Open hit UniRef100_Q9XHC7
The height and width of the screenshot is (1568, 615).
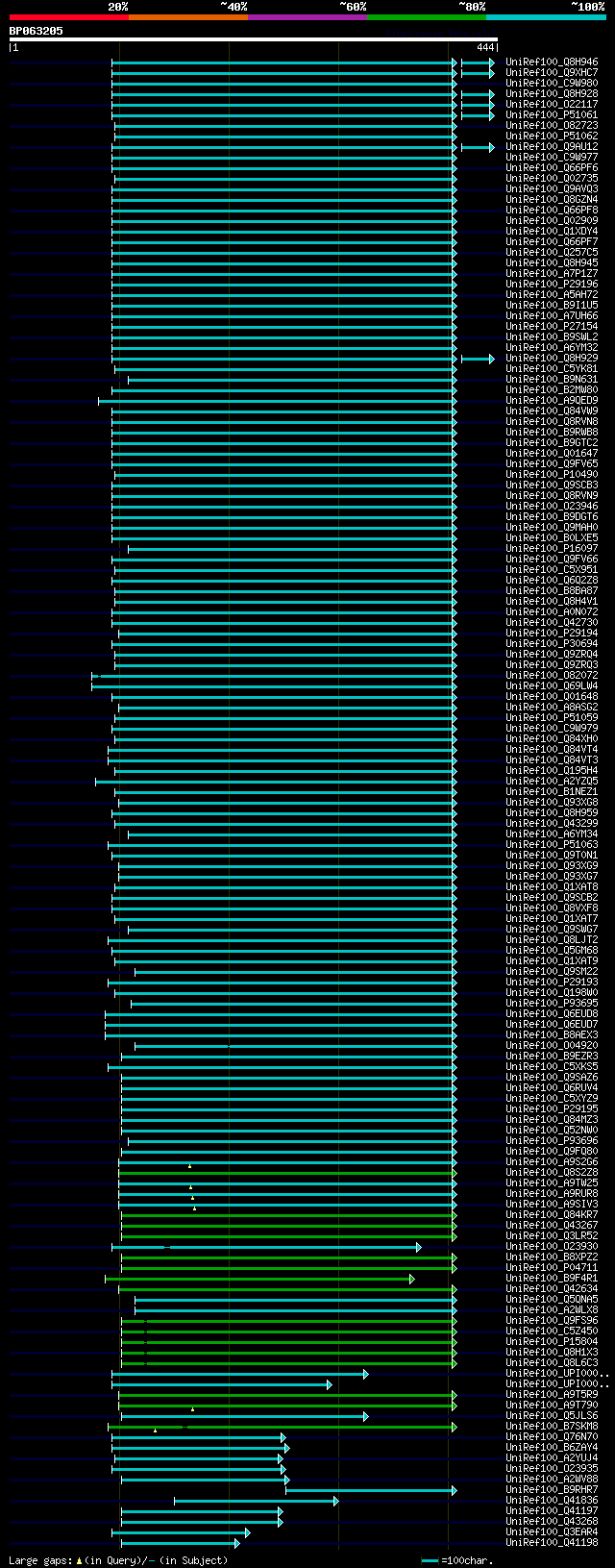point(552,73)
